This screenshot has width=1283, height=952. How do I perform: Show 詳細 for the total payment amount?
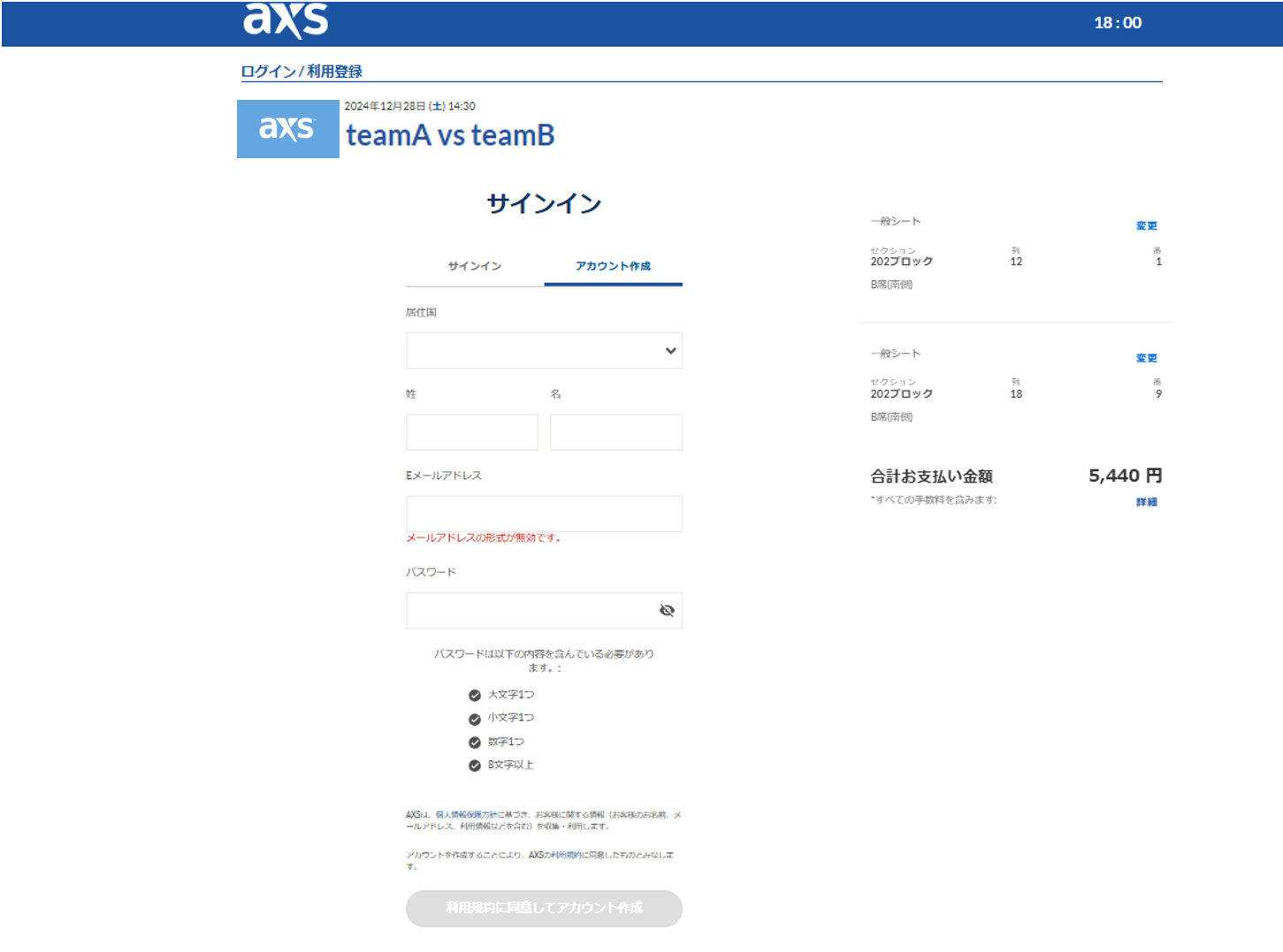pyautogui.click(x=1146, y=502)
